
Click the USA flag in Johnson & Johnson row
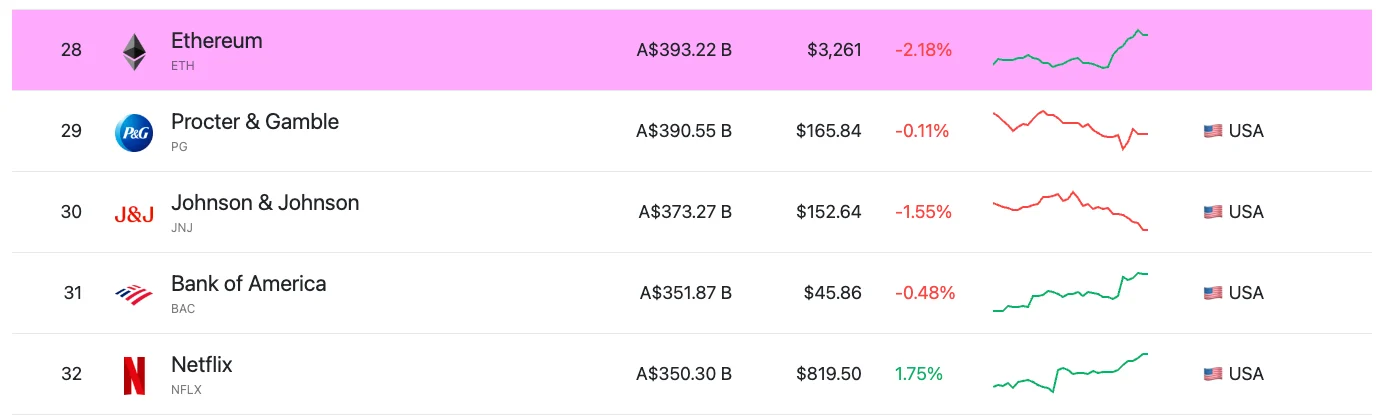[1213, 212]
